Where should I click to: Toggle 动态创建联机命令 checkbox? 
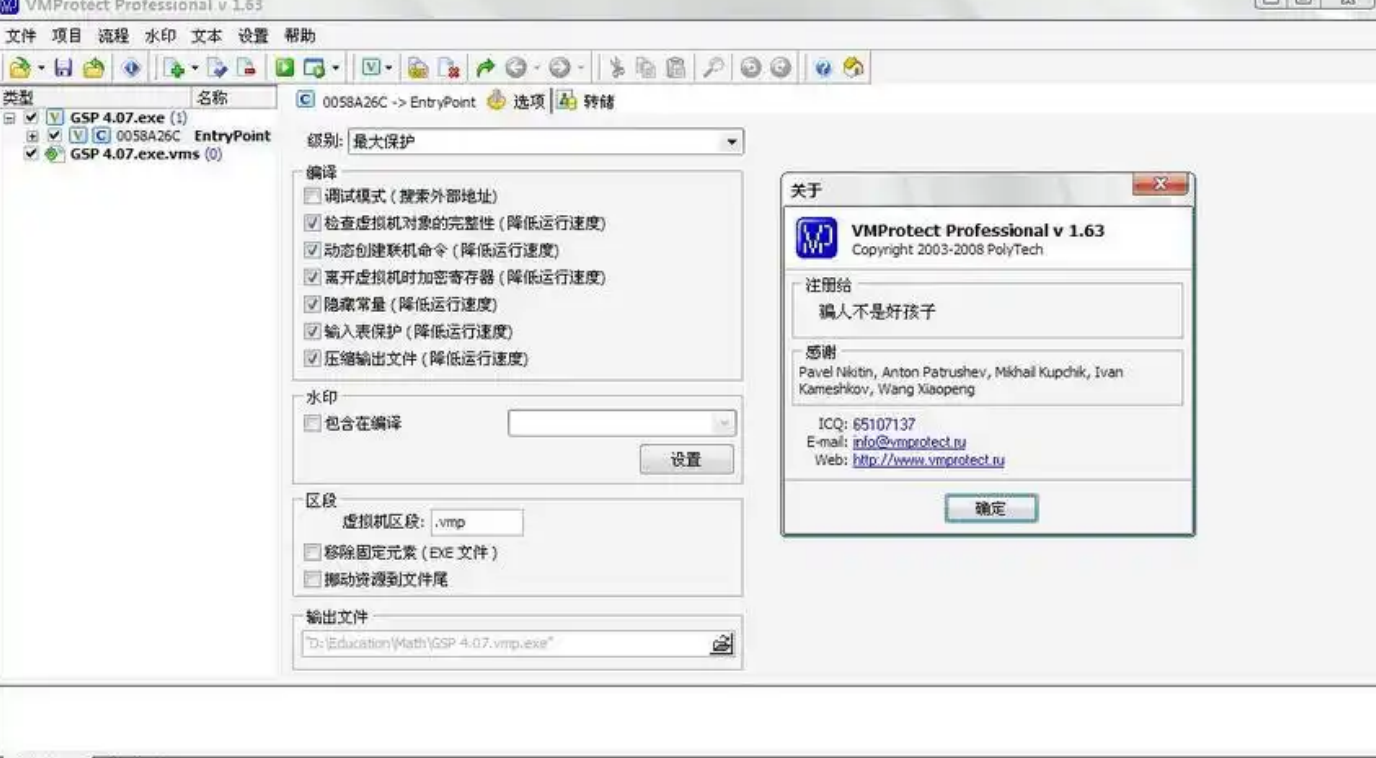313,250
